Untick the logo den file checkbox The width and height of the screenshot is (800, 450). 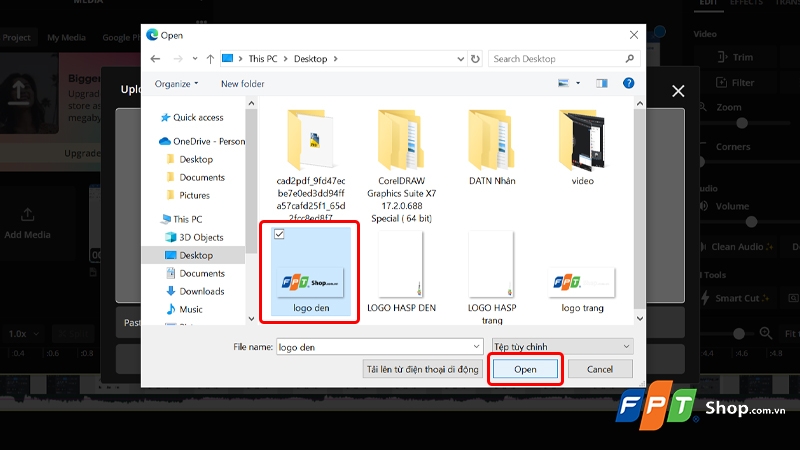tap(279, 234)
